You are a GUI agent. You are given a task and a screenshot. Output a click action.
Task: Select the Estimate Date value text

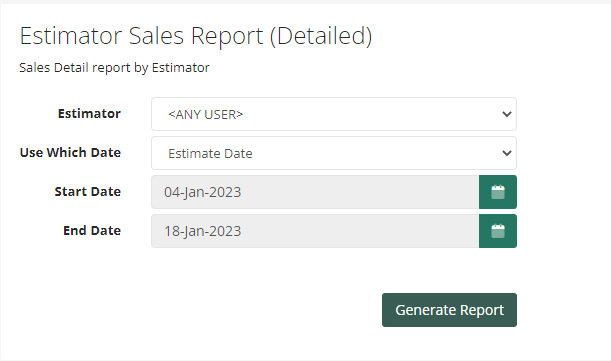[x=210, y=154]
